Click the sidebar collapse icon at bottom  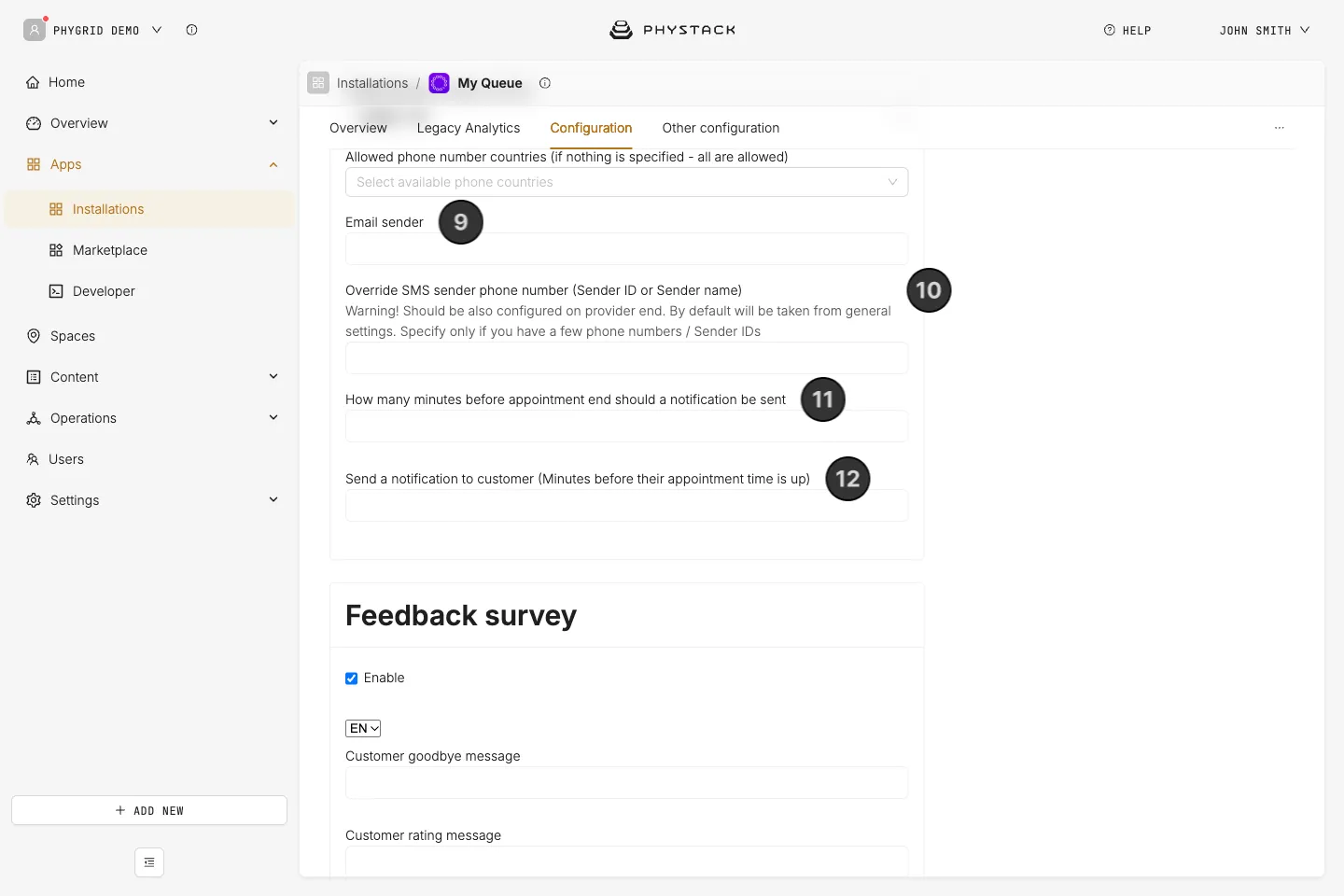[x=149, y=862]
